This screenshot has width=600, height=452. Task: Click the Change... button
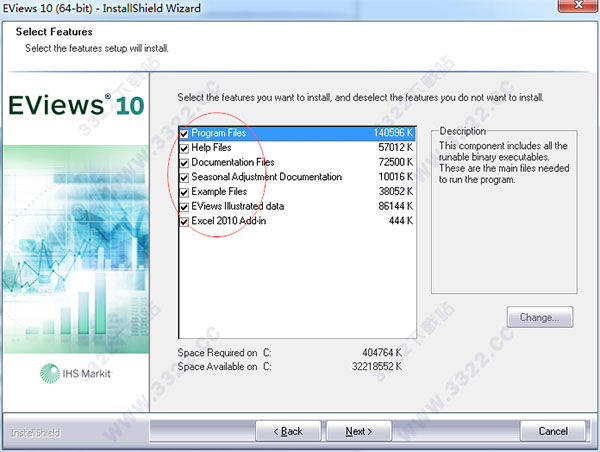coord(540,317)
